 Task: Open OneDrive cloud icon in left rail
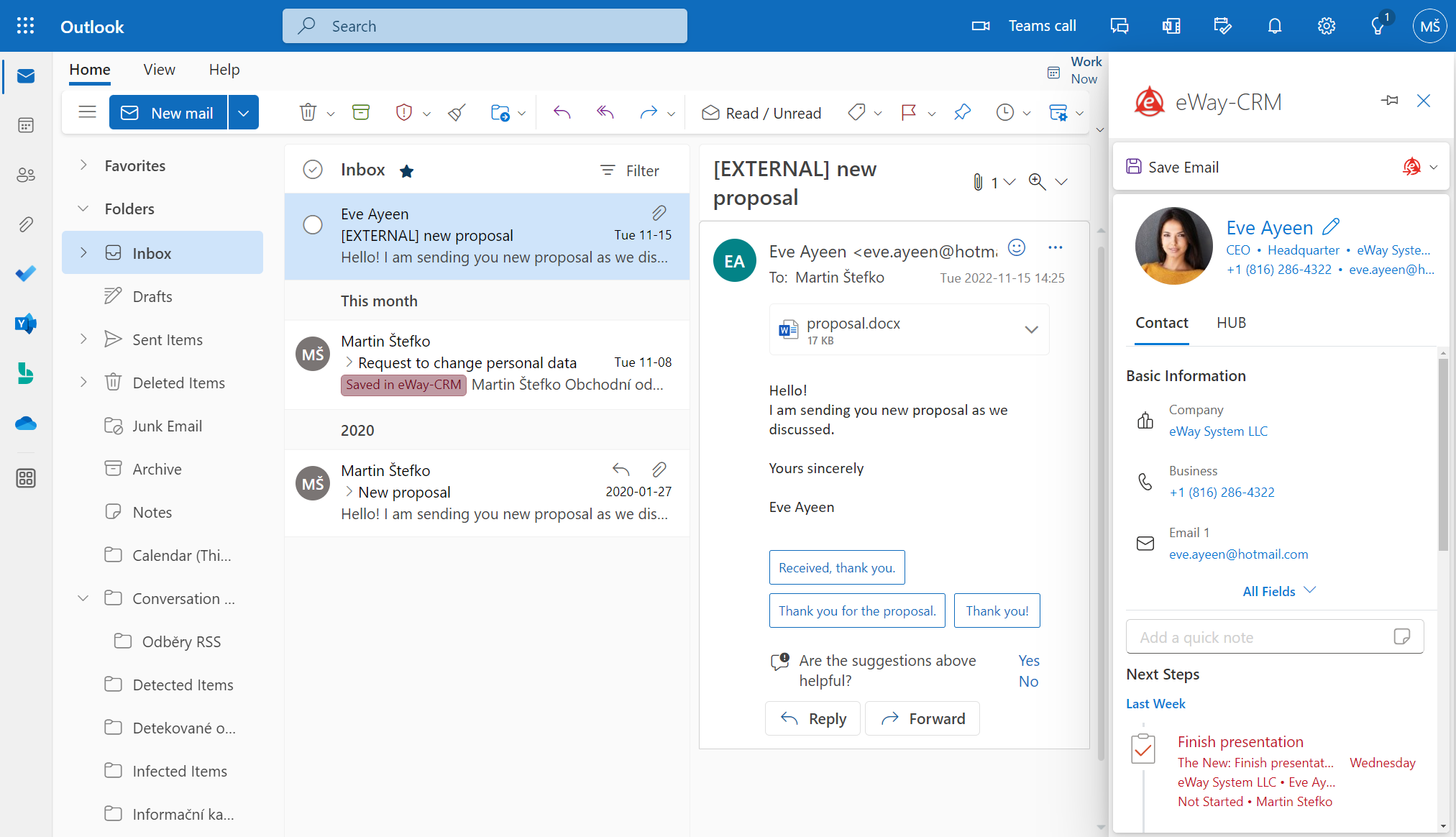(26, 424)
